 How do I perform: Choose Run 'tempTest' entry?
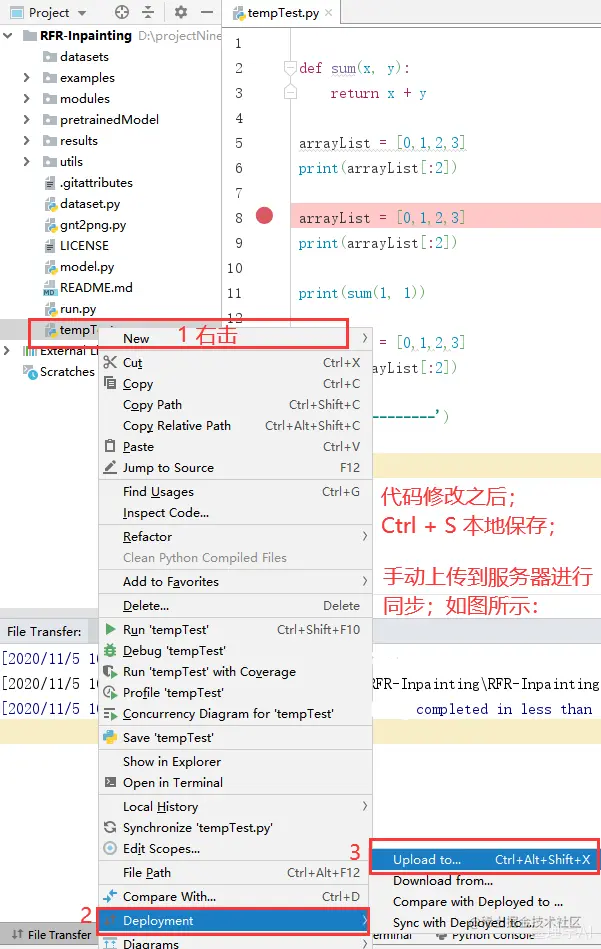[x=235, y=630]
